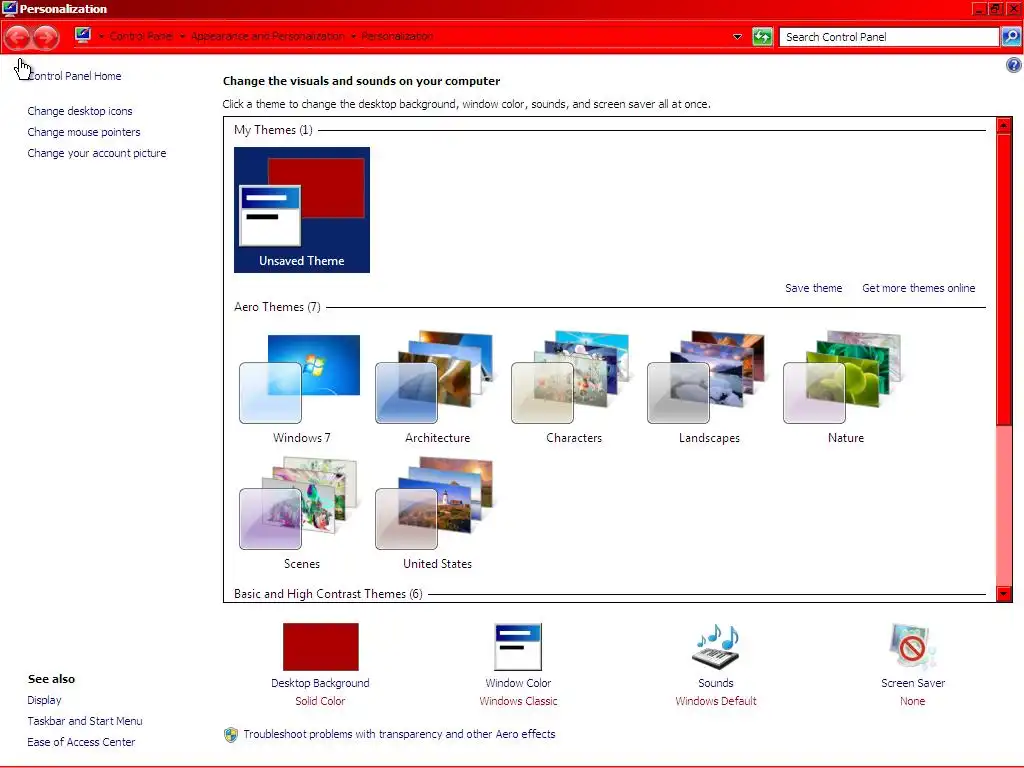Click the Basic and High Contrast Themes heading

pyautogui.click(x=328, y=594)
